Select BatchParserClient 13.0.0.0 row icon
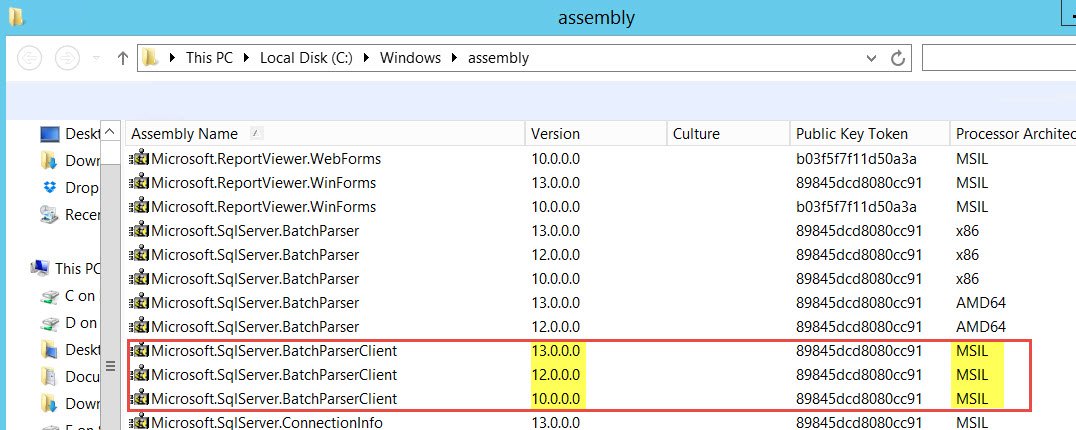Screen dimensions: 1076x430 coord(139,350)
